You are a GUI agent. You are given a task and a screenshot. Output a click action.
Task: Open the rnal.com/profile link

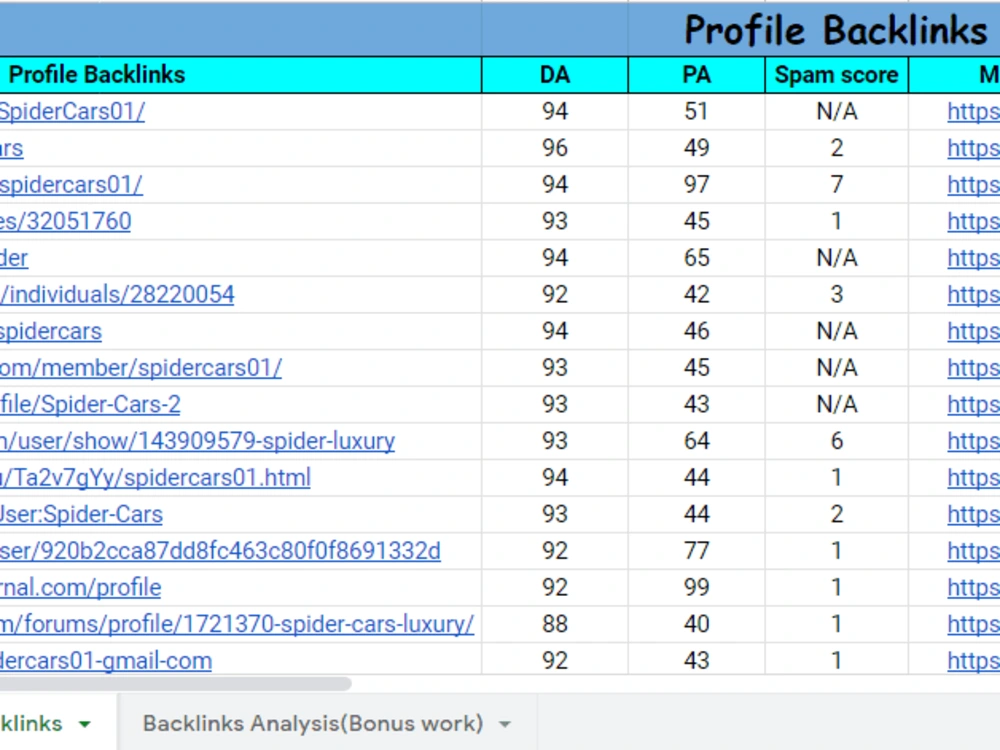(80, 587)
